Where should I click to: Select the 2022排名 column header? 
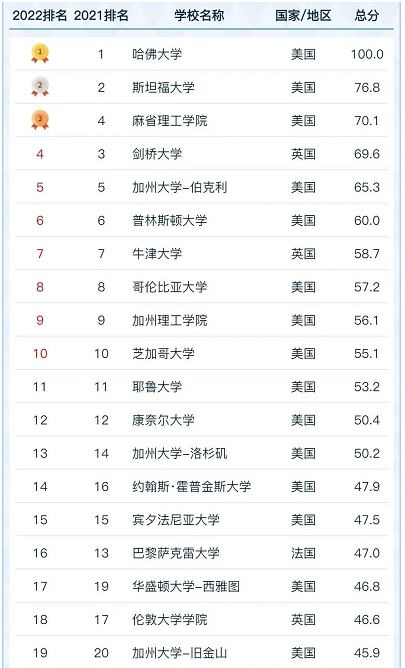pyautogui.click(x=40, y=16)
